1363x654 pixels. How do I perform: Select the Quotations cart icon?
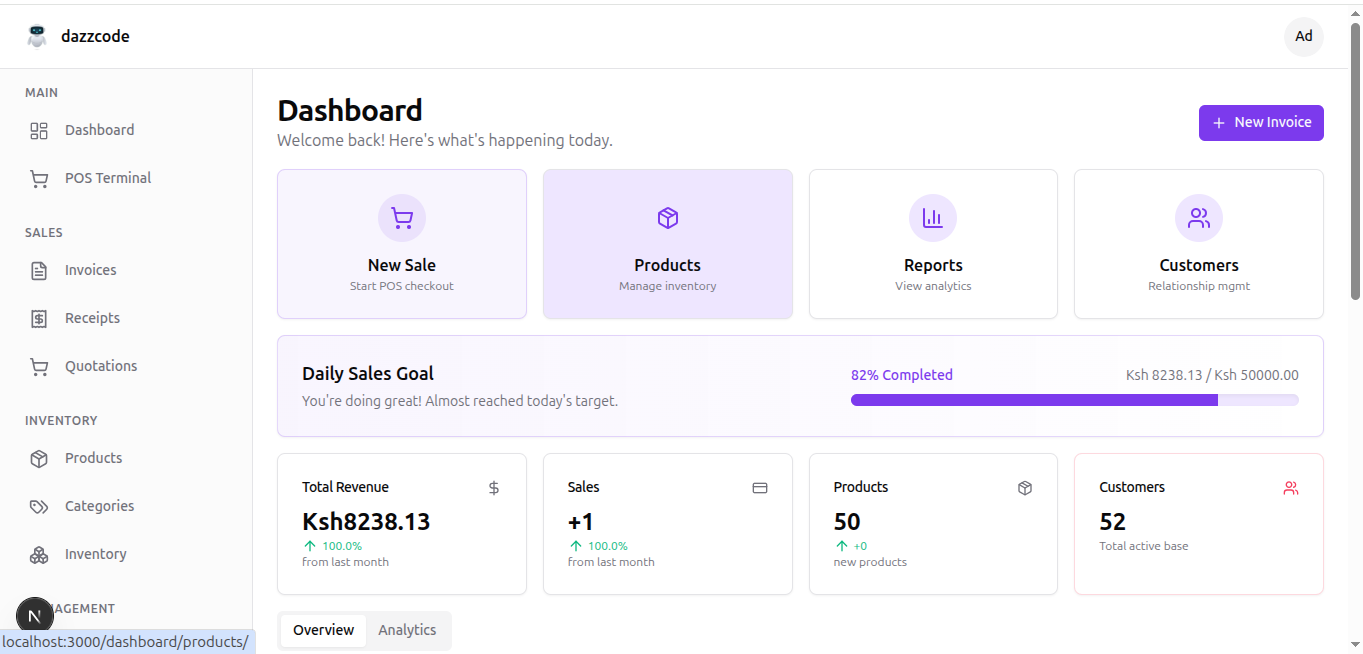point(39,366)
